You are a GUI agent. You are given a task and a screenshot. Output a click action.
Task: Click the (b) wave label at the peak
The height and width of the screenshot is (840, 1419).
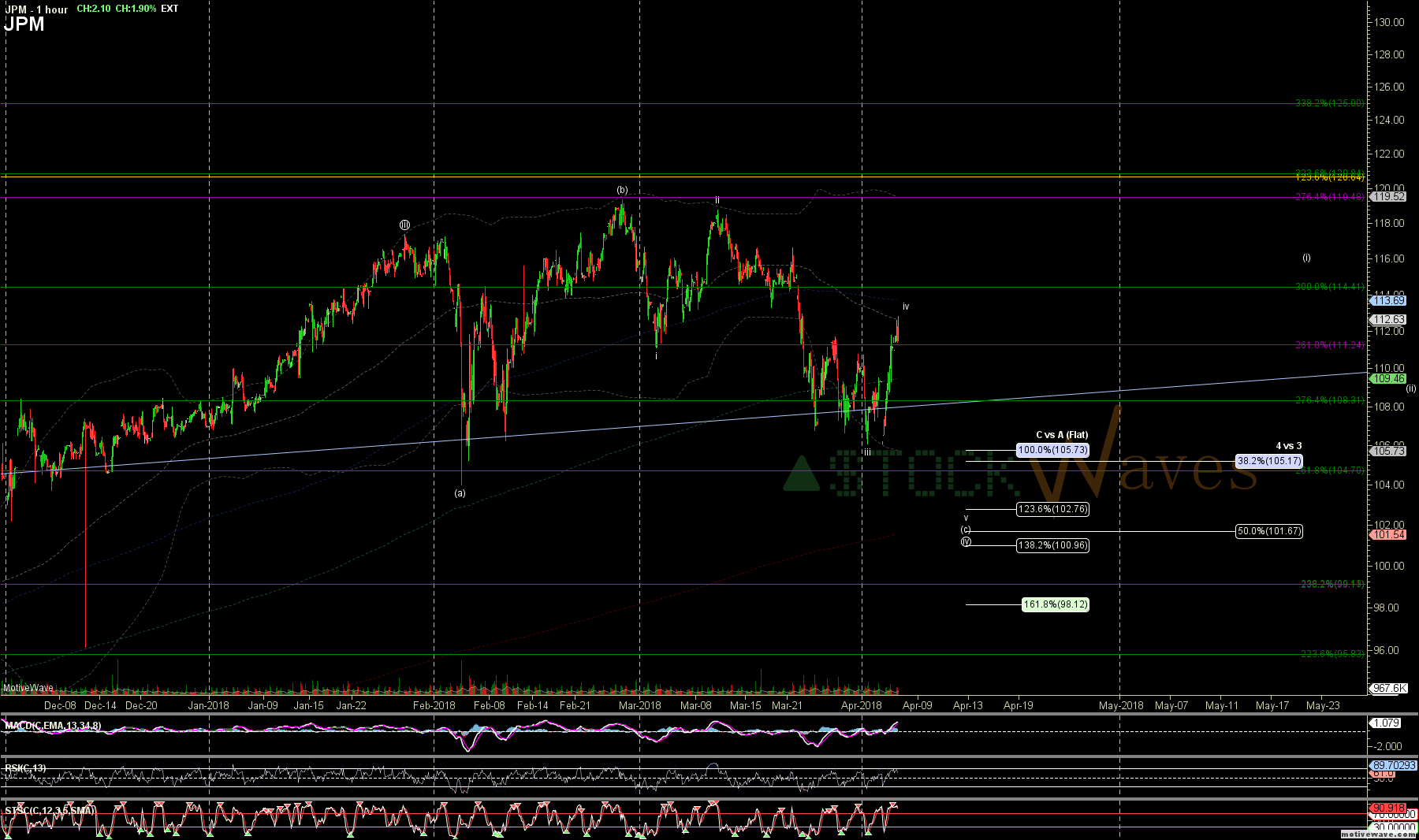[622, 190]
